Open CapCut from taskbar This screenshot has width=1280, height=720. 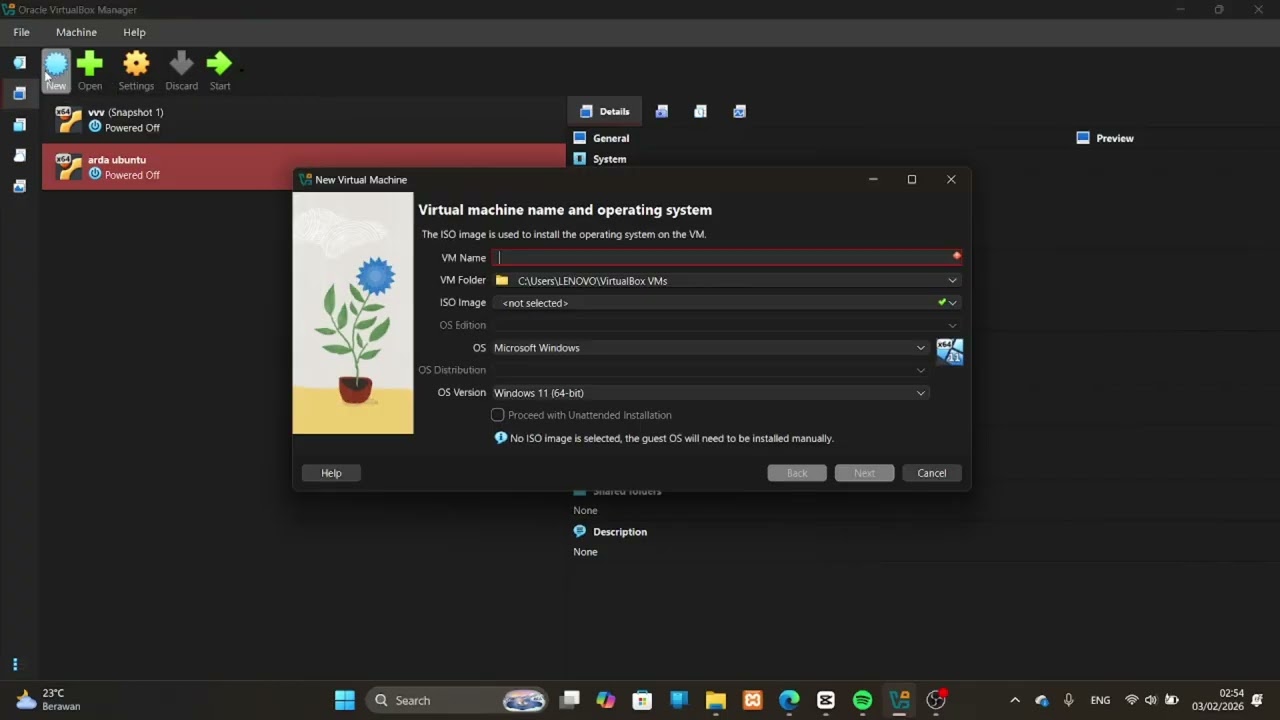(x=826, y=700)
